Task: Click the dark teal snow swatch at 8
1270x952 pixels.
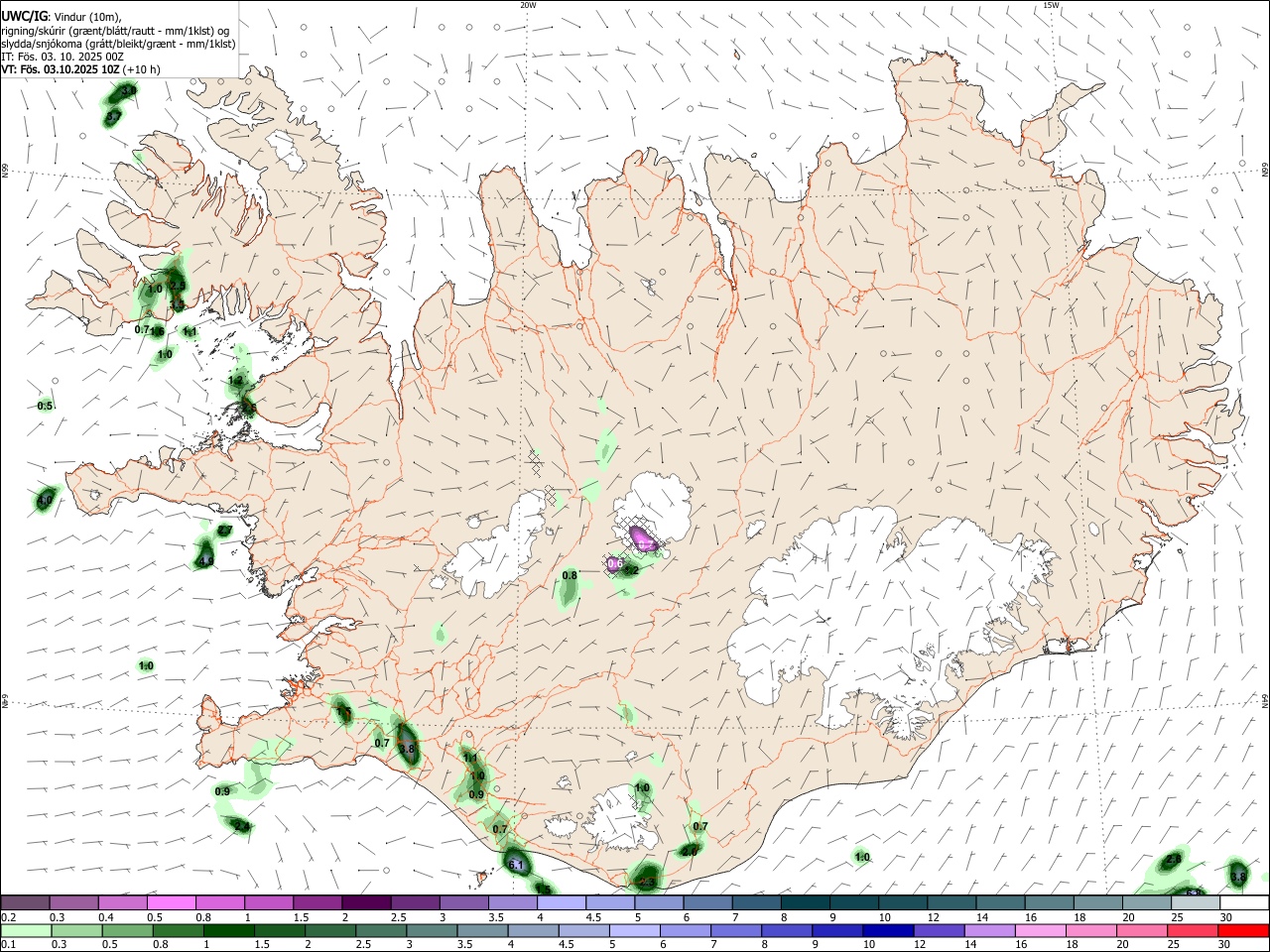Action: (805, 903)
